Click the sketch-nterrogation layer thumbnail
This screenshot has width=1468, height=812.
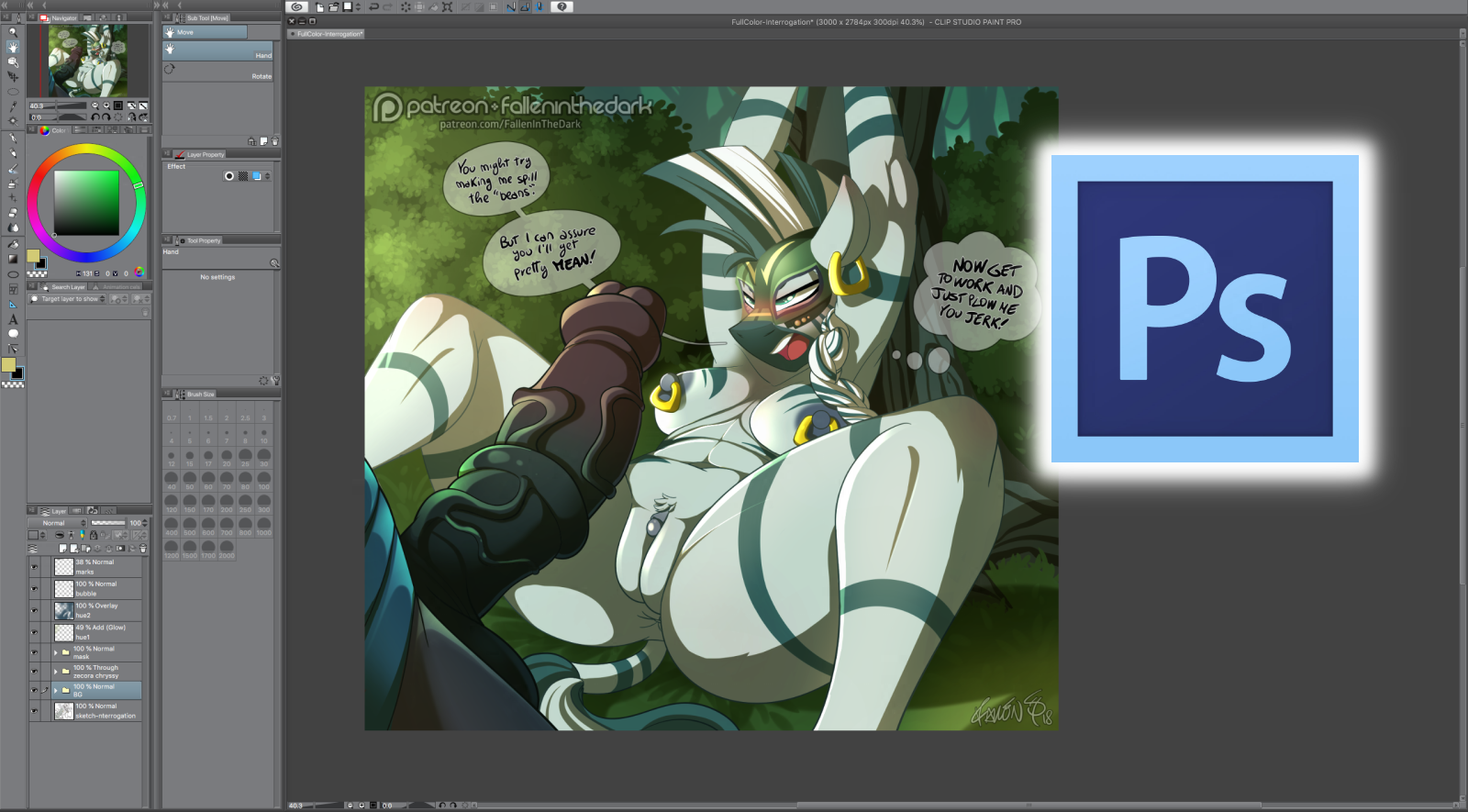pos(63,711)
